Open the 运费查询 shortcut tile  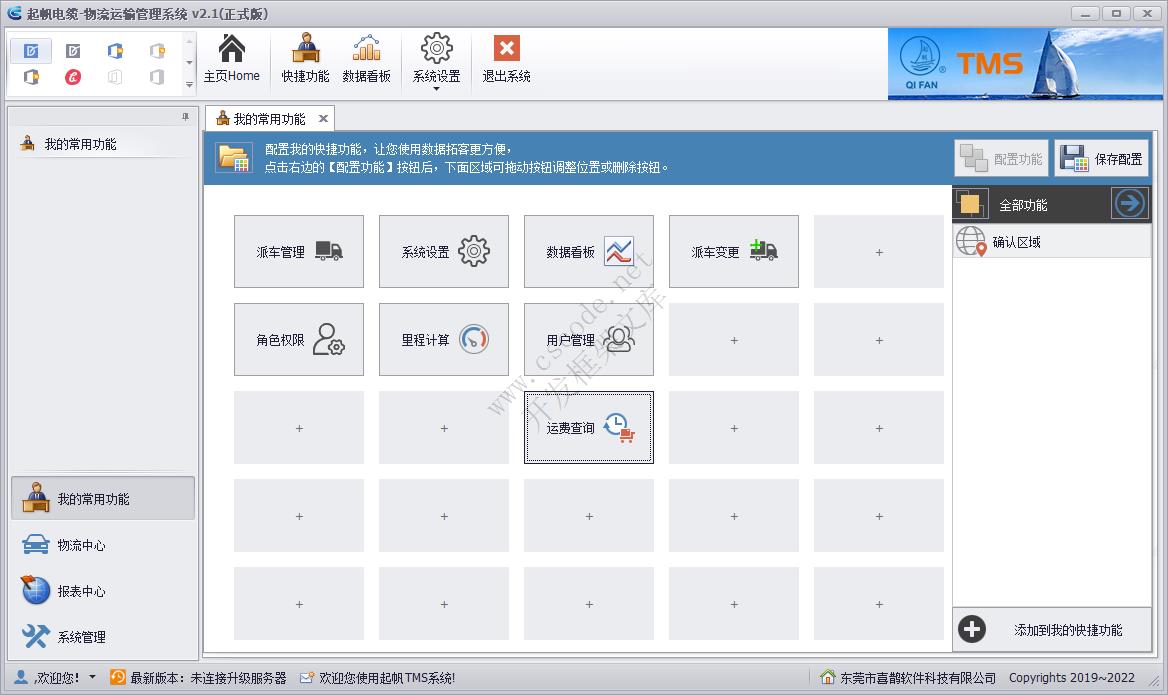tap(588, 428)
